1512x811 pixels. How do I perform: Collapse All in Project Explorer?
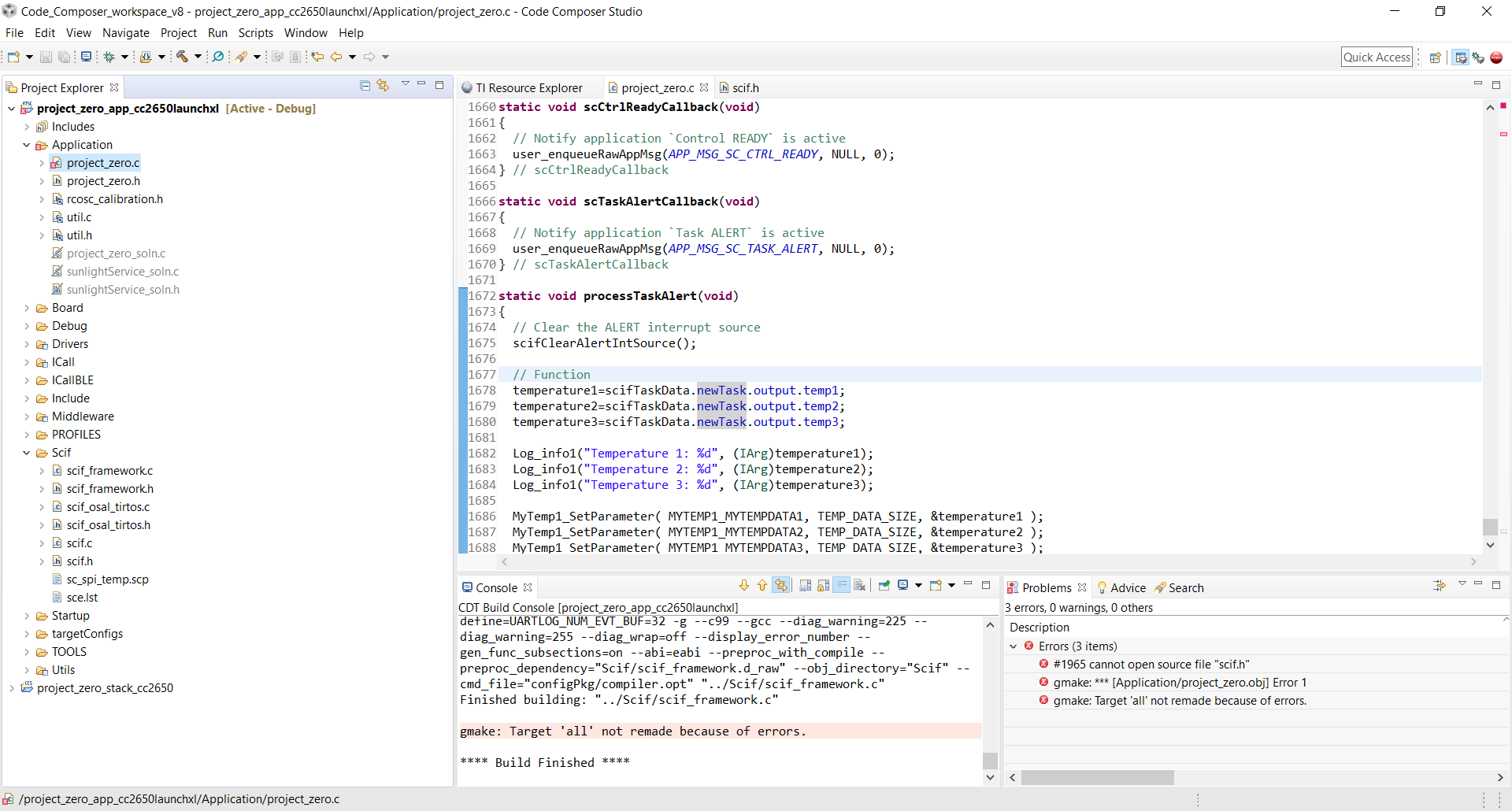365,85
